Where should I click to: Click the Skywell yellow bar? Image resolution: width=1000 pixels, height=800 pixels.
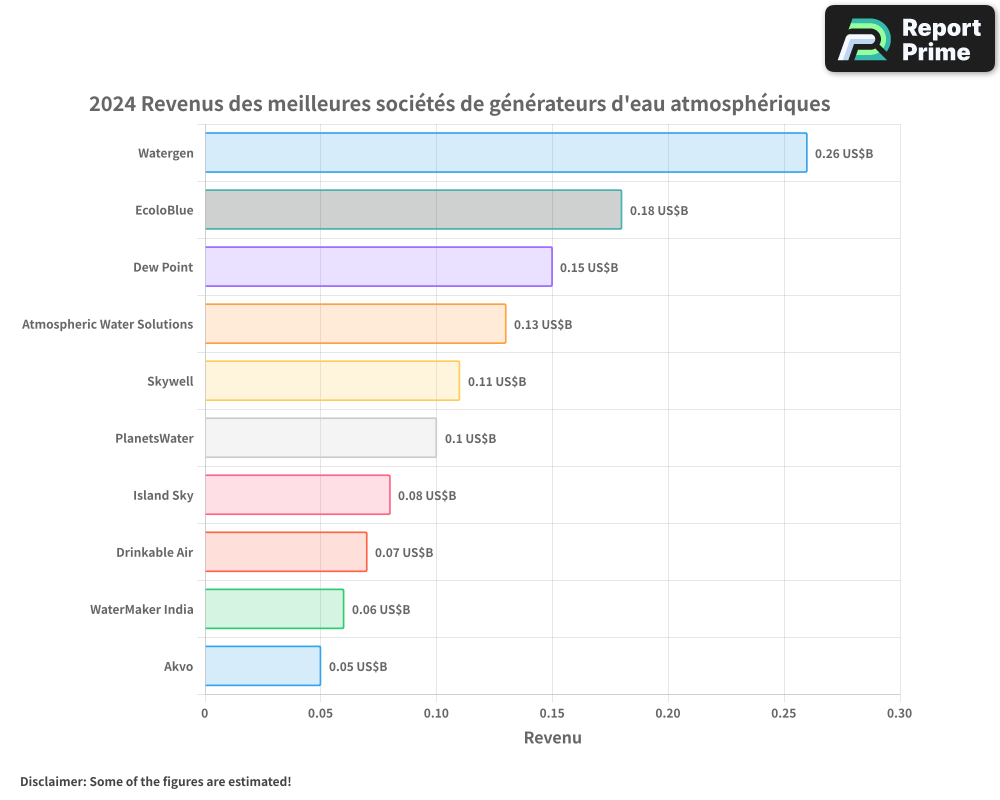(332, 381)
